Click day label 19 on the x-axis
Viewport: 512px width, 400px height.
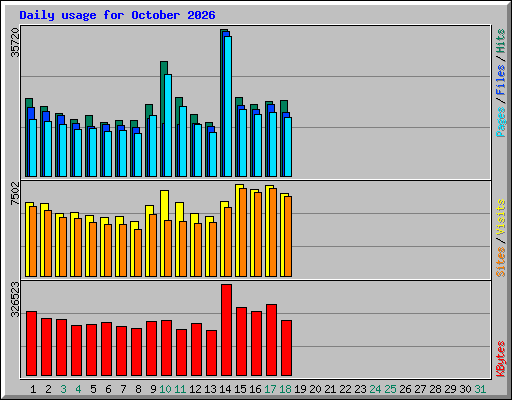300,389
